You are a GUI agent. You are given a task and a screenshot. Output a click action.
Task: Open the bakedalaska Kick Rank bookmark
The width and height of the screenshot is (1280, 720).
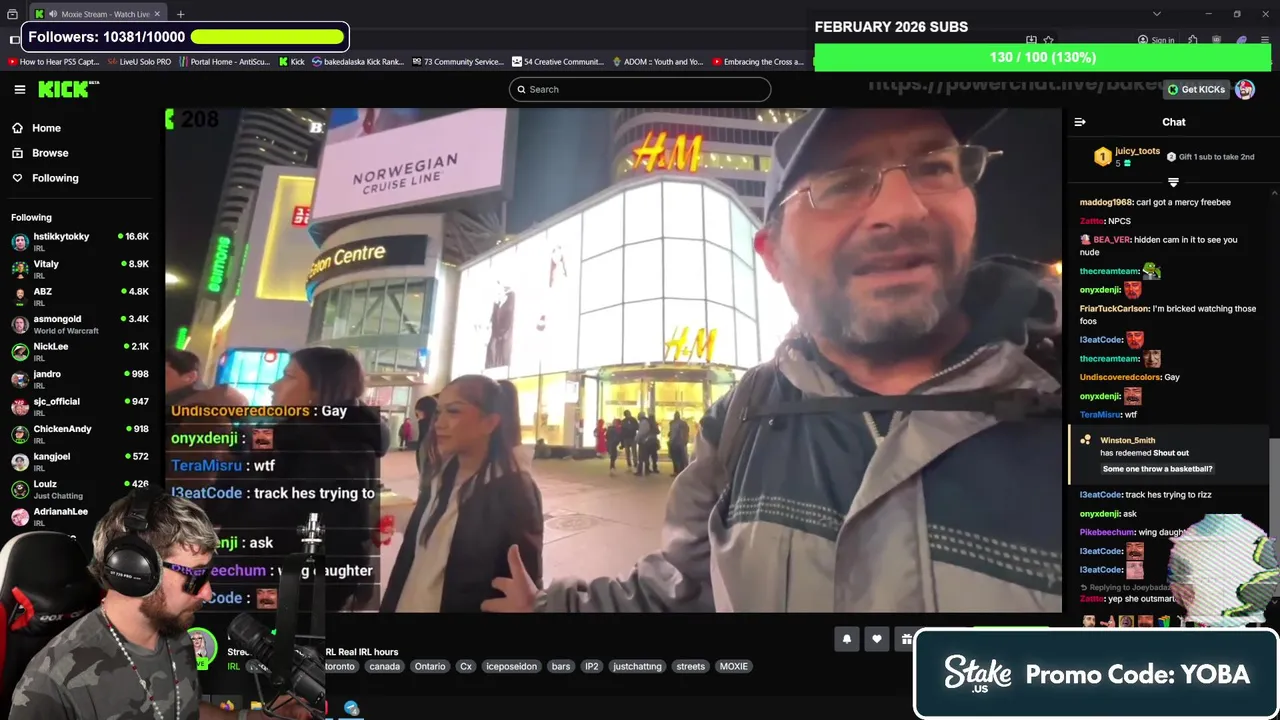point(358,61)
